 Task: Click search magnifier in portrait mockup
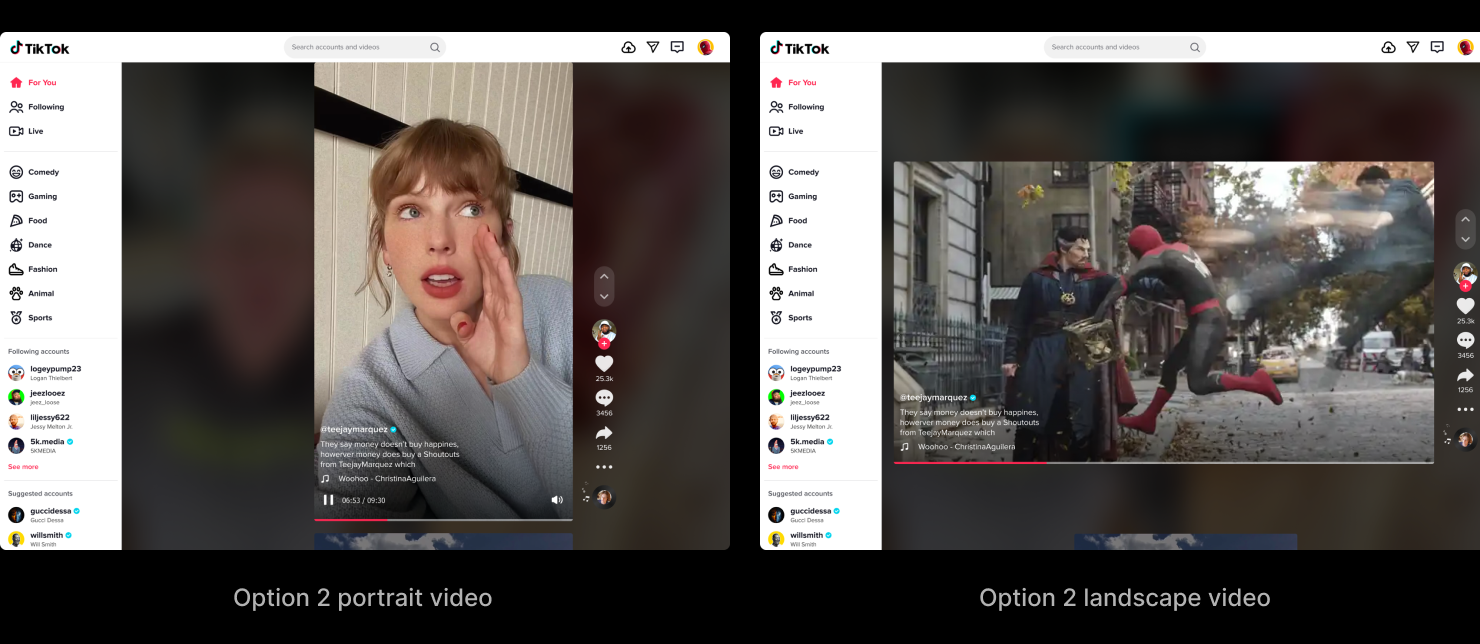(x=435, y=47)
